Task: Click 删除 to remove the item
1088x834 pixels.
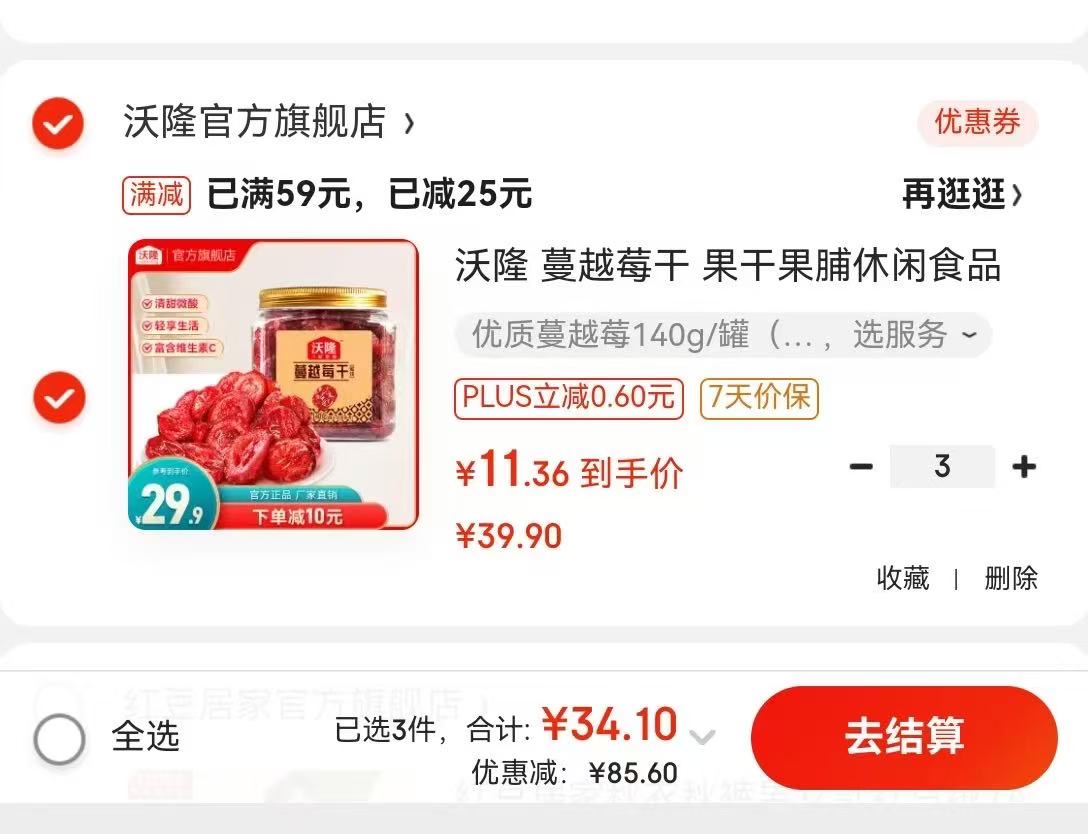Action: 1011,577
